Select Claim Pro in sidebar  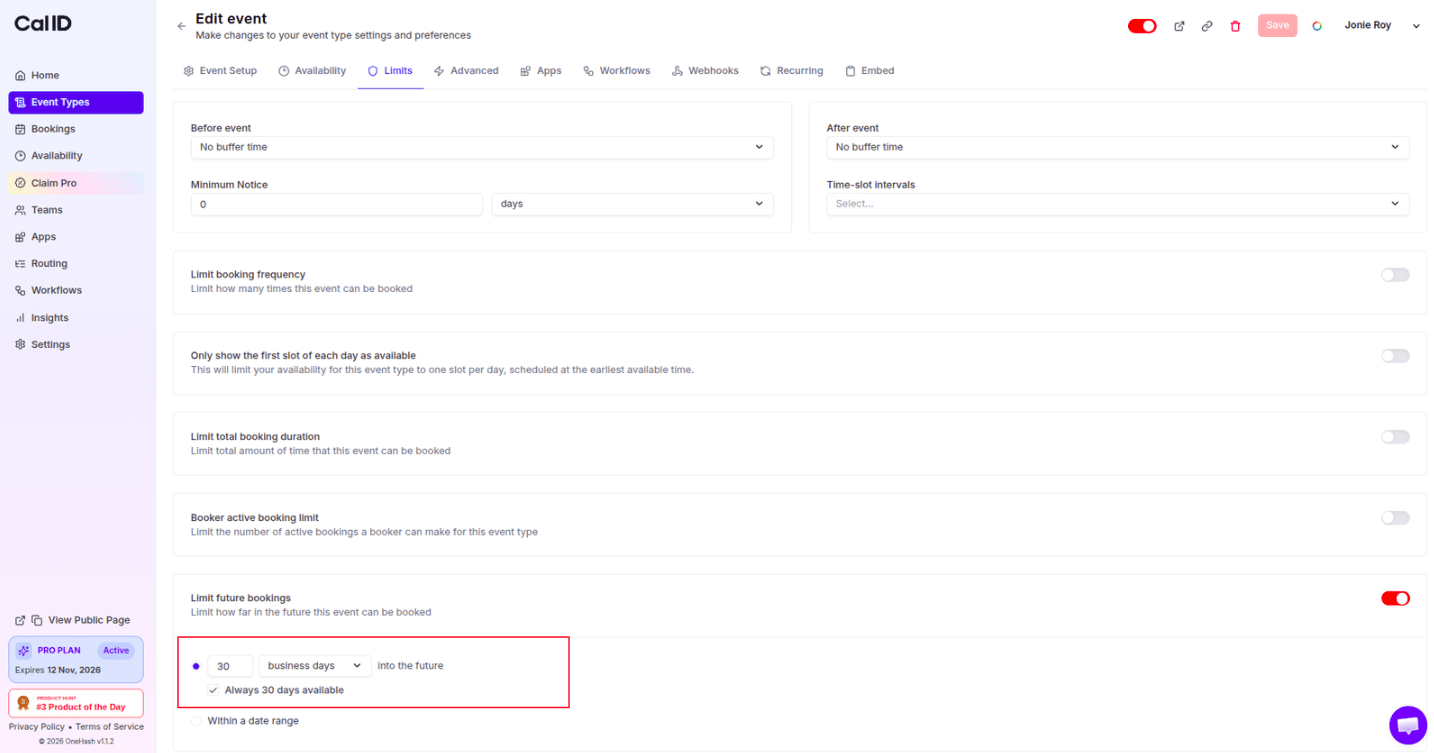tap(76, 183)
